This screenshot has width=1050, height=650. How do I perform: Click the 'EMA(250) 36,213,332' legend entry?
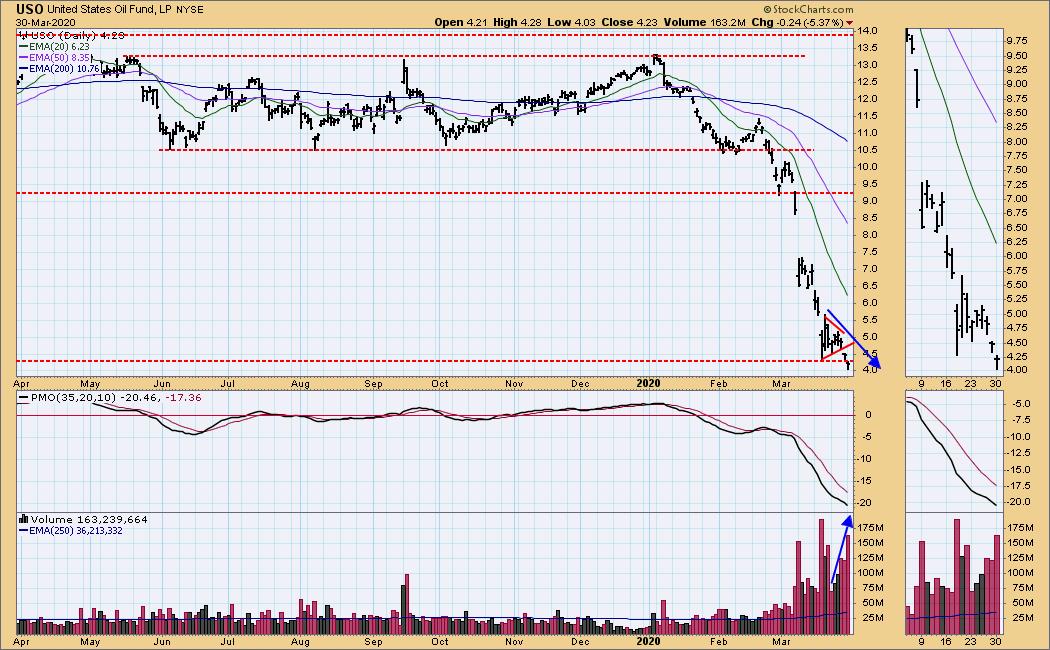75,531
